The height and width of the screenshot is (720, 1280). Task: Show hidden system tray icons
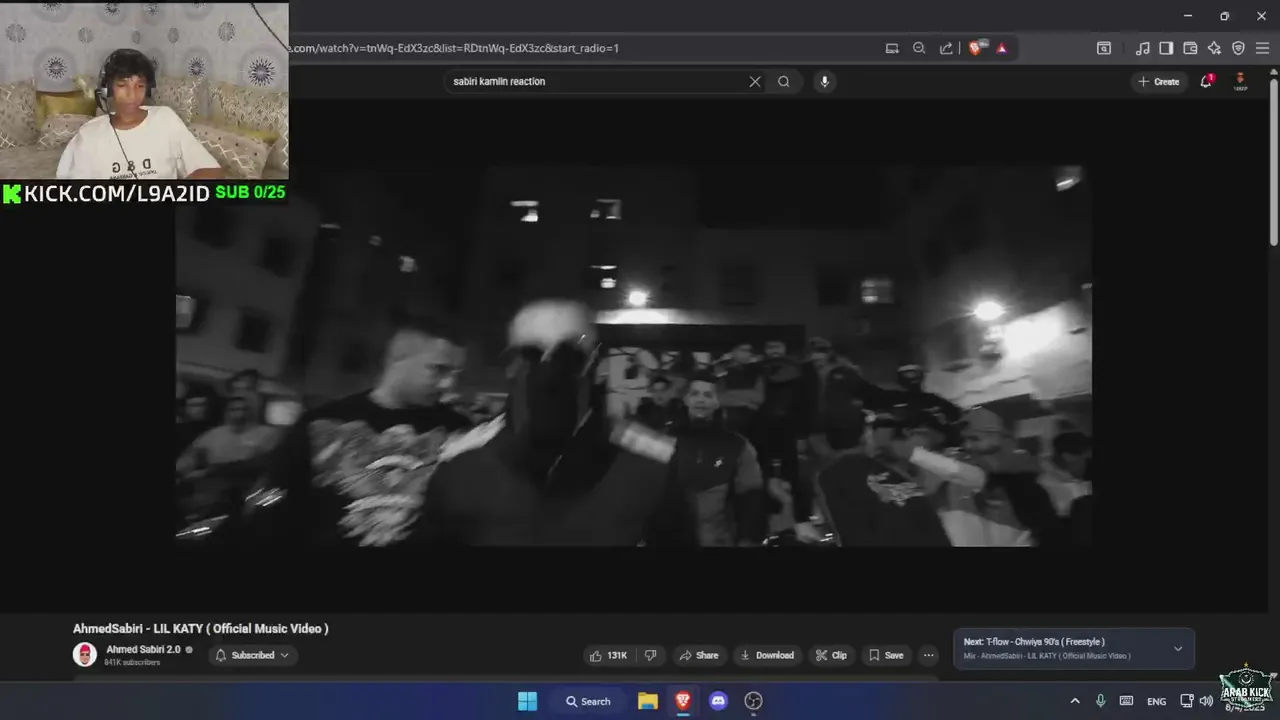[x=1075, y=701]
